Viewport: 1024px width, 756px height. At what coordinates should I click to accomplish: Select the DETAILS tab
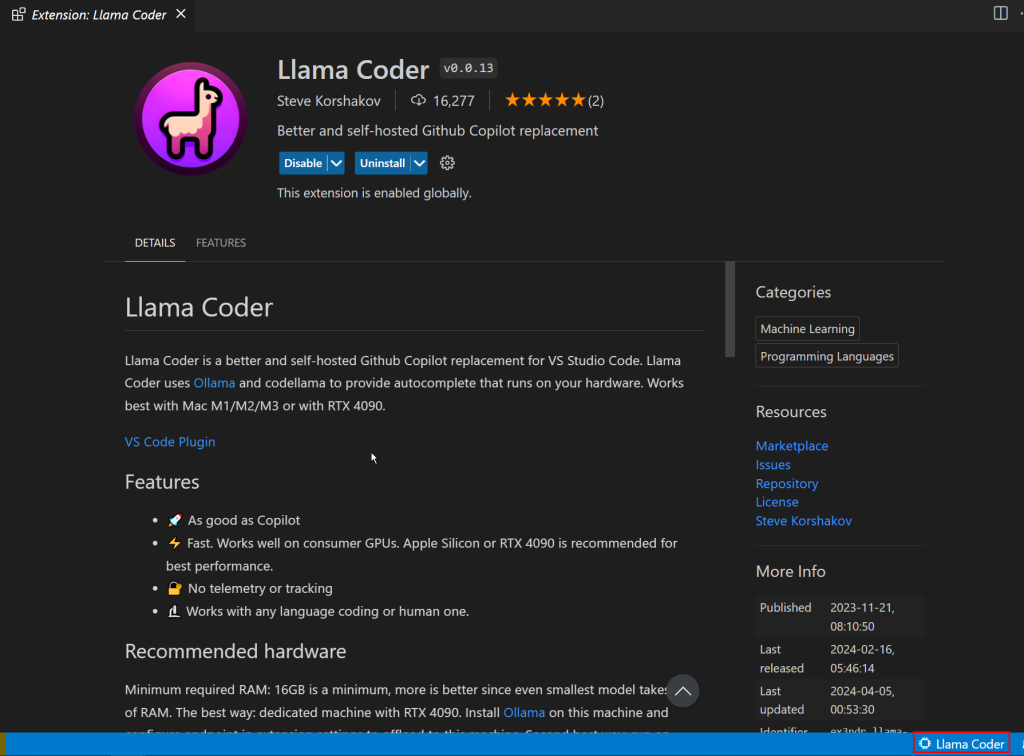click(154, 243)
